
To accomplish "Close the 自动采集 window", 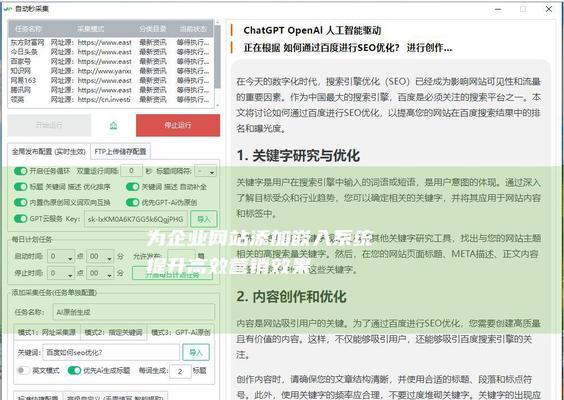I will tap(549, 9).
